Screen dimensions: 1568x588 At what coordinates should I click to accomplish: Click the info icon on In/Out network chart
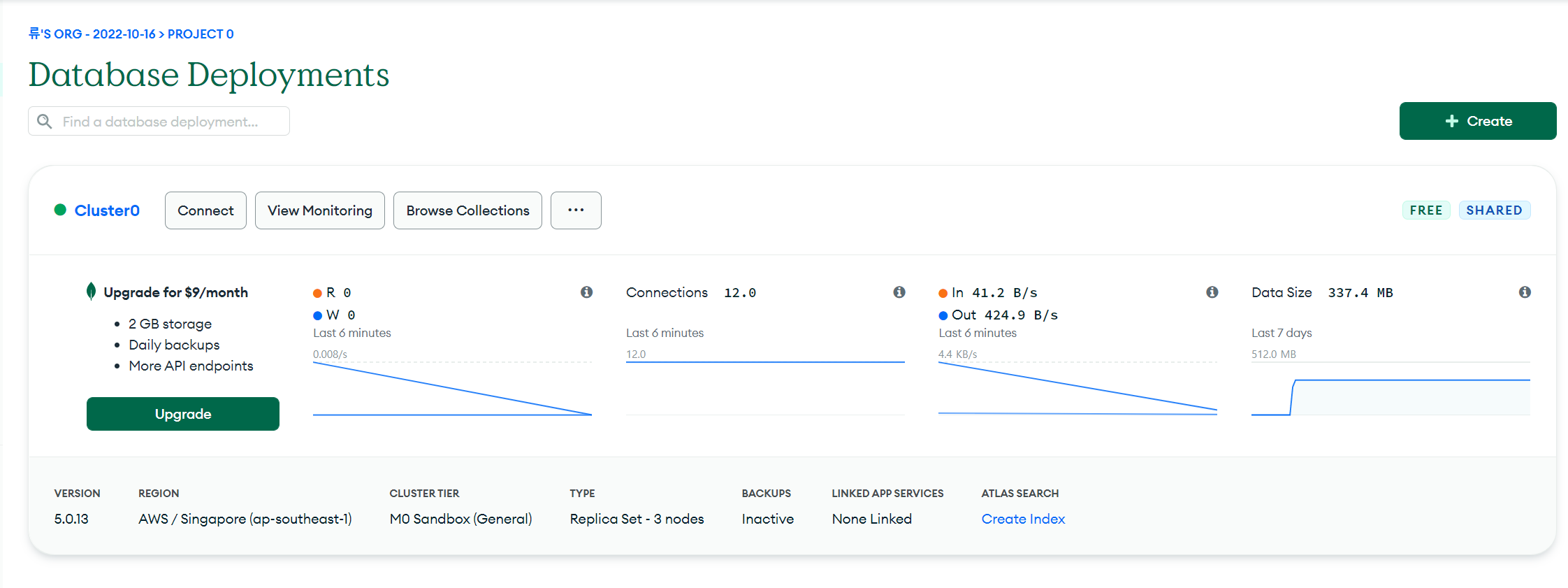(1212, 292)
